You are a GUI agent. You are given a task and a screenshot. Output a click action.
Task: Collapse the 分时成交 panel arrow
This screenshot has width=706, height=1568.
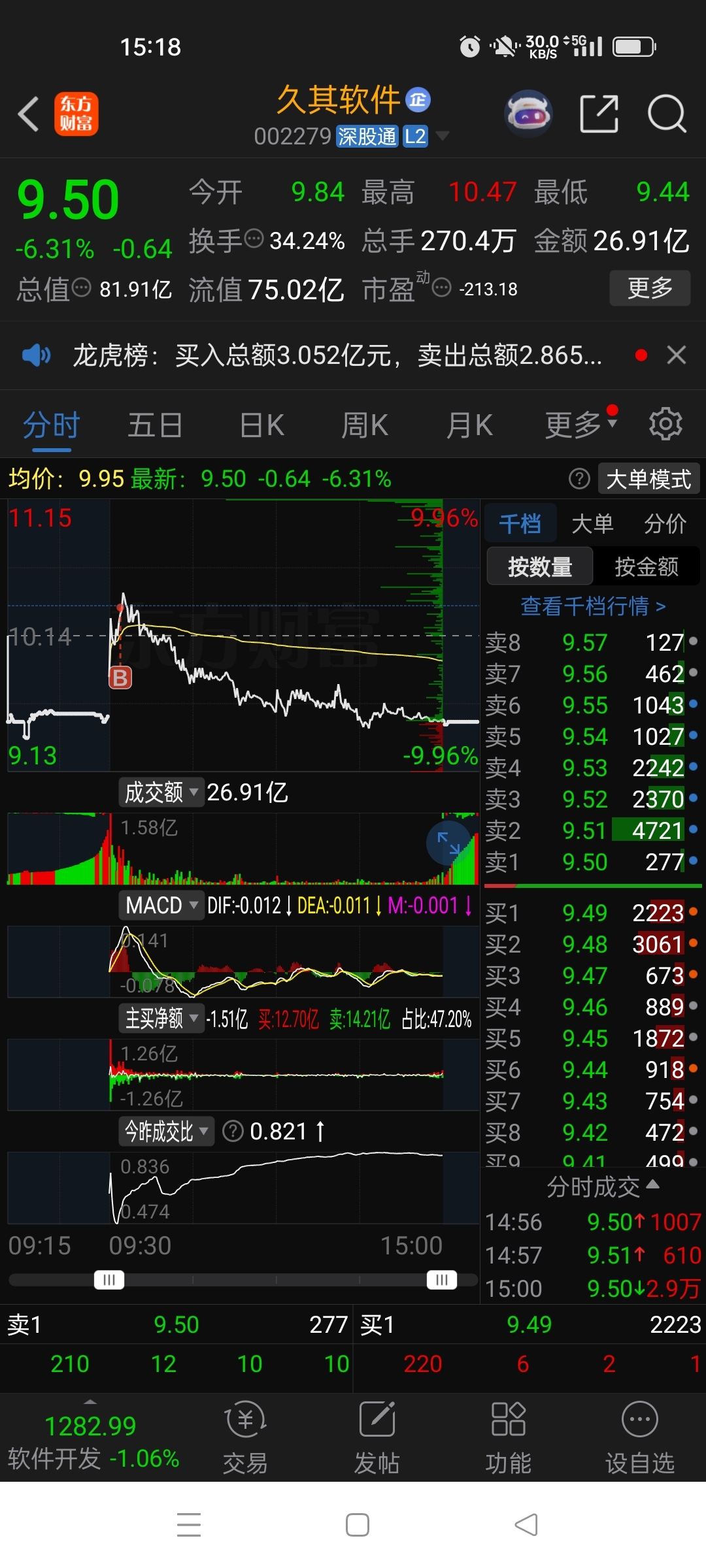652,1184
